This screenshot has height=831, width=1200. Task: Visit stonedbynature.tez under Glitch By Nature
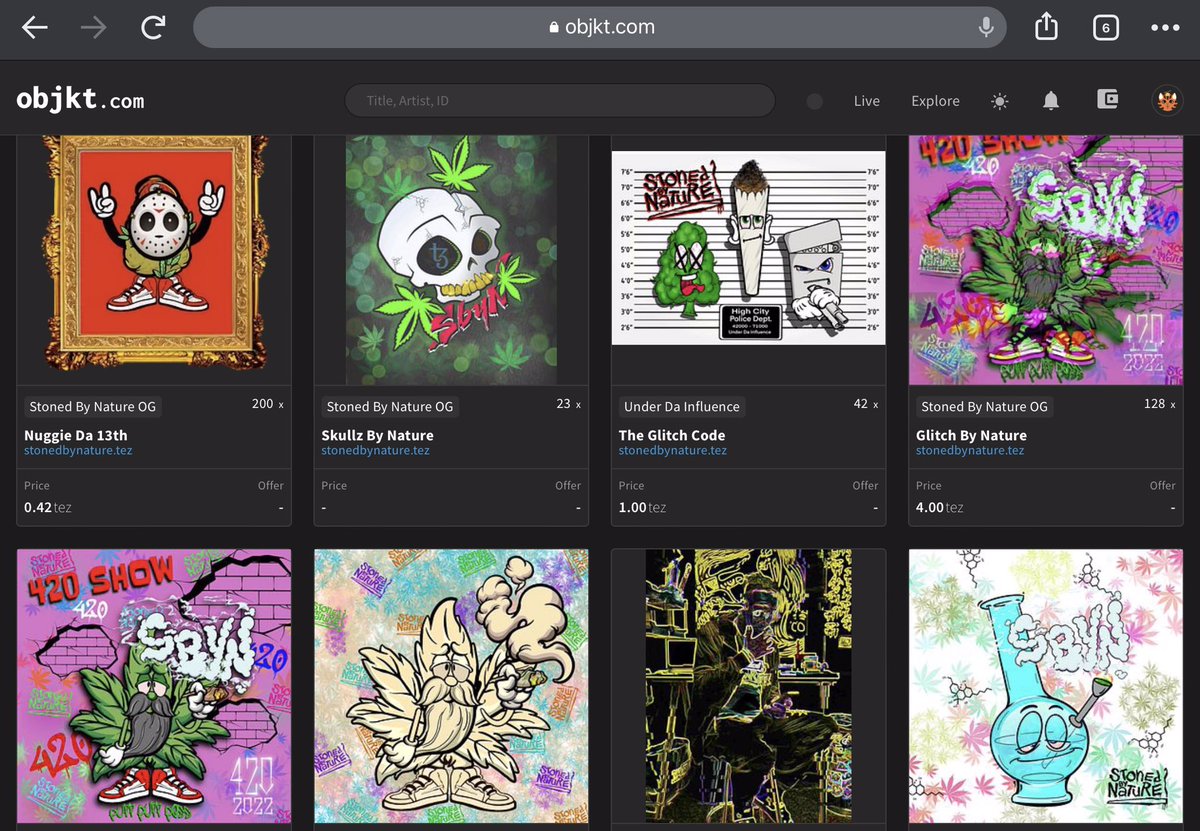[x=970, y=451]
